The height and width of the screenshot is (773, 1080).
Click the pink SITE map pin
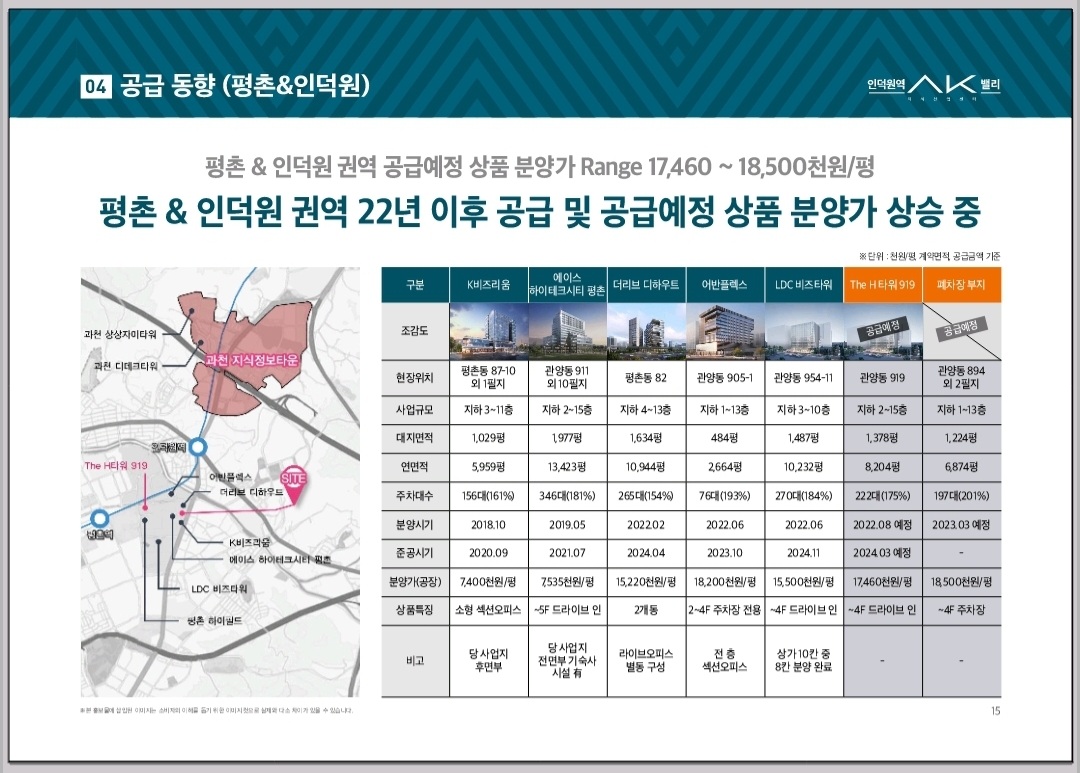[293, 484]
